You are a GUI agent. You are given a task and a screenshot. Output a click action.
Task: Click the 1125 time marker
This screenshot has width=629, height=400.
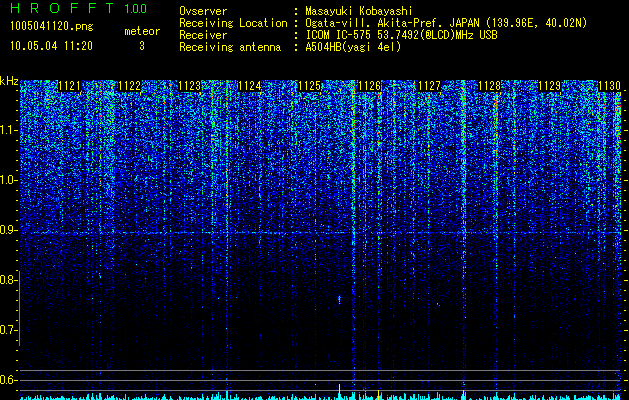pyautogui.click(x=310, y=86)
